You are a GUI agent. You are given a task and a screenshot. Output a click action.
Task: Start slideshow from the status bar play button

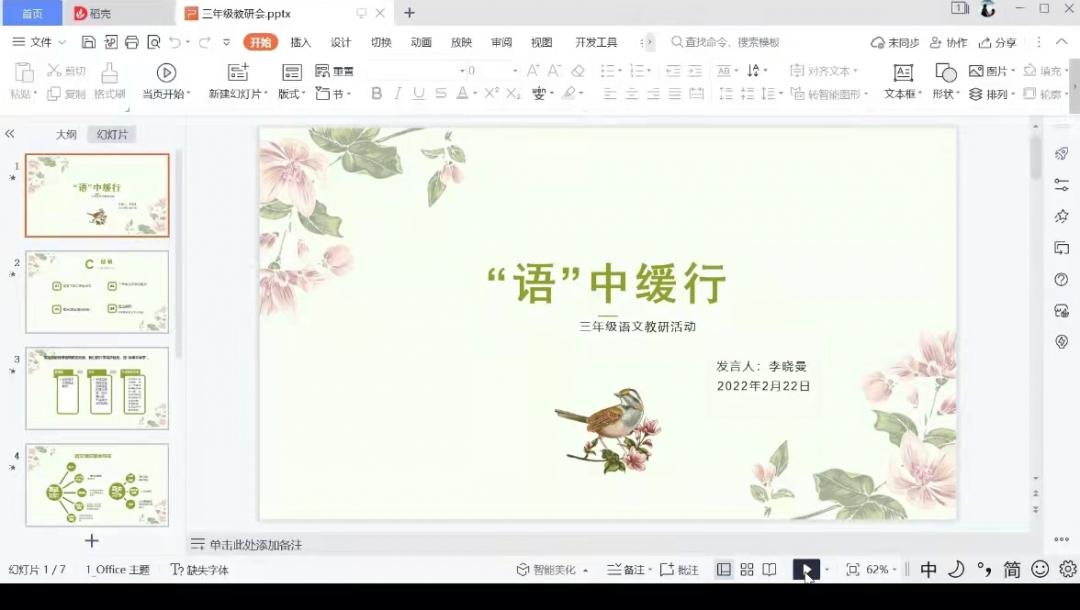804,570
